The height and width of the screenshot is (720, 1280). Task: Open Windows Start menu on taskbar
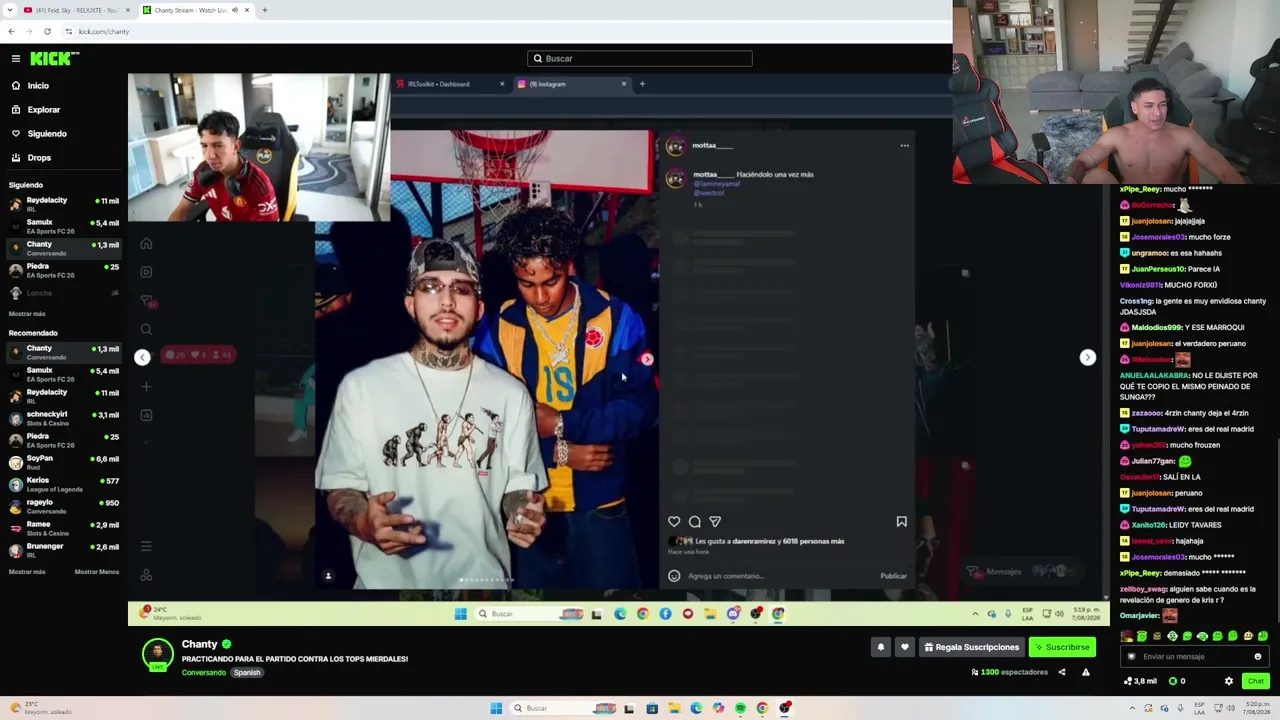496,709
